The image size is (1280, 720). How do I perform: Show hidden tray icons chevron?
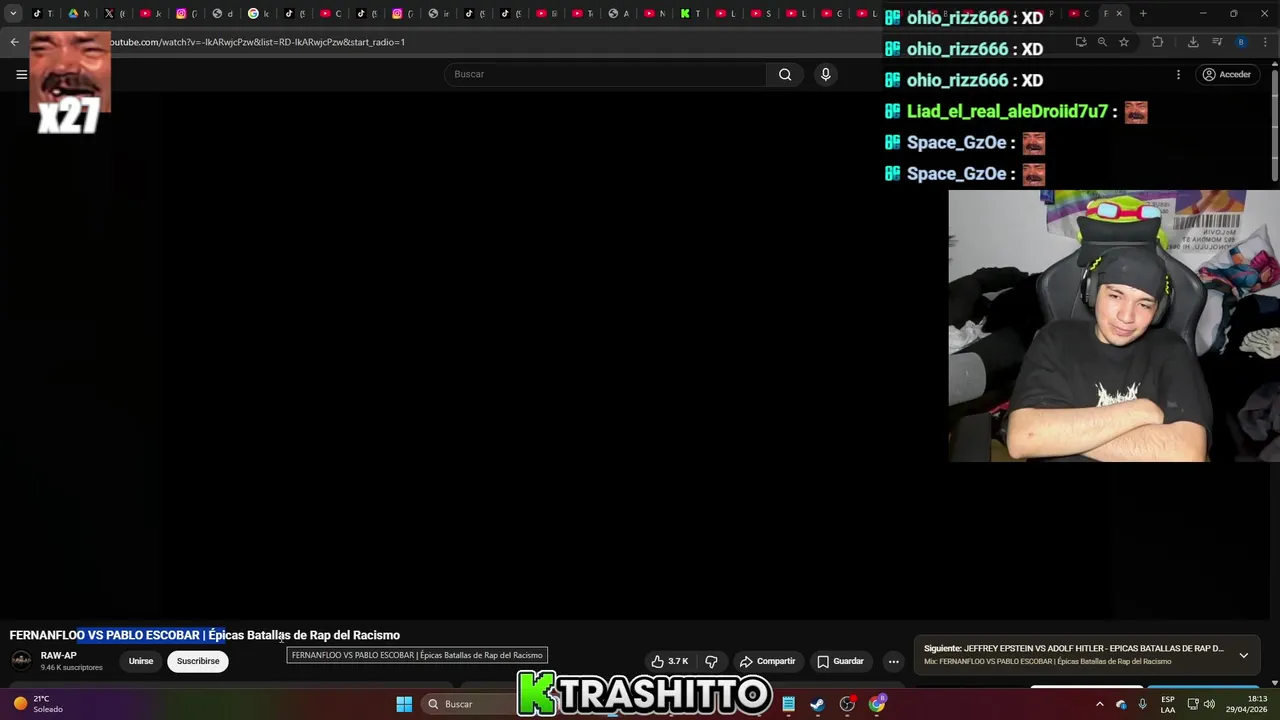[x=1099, y=704]
